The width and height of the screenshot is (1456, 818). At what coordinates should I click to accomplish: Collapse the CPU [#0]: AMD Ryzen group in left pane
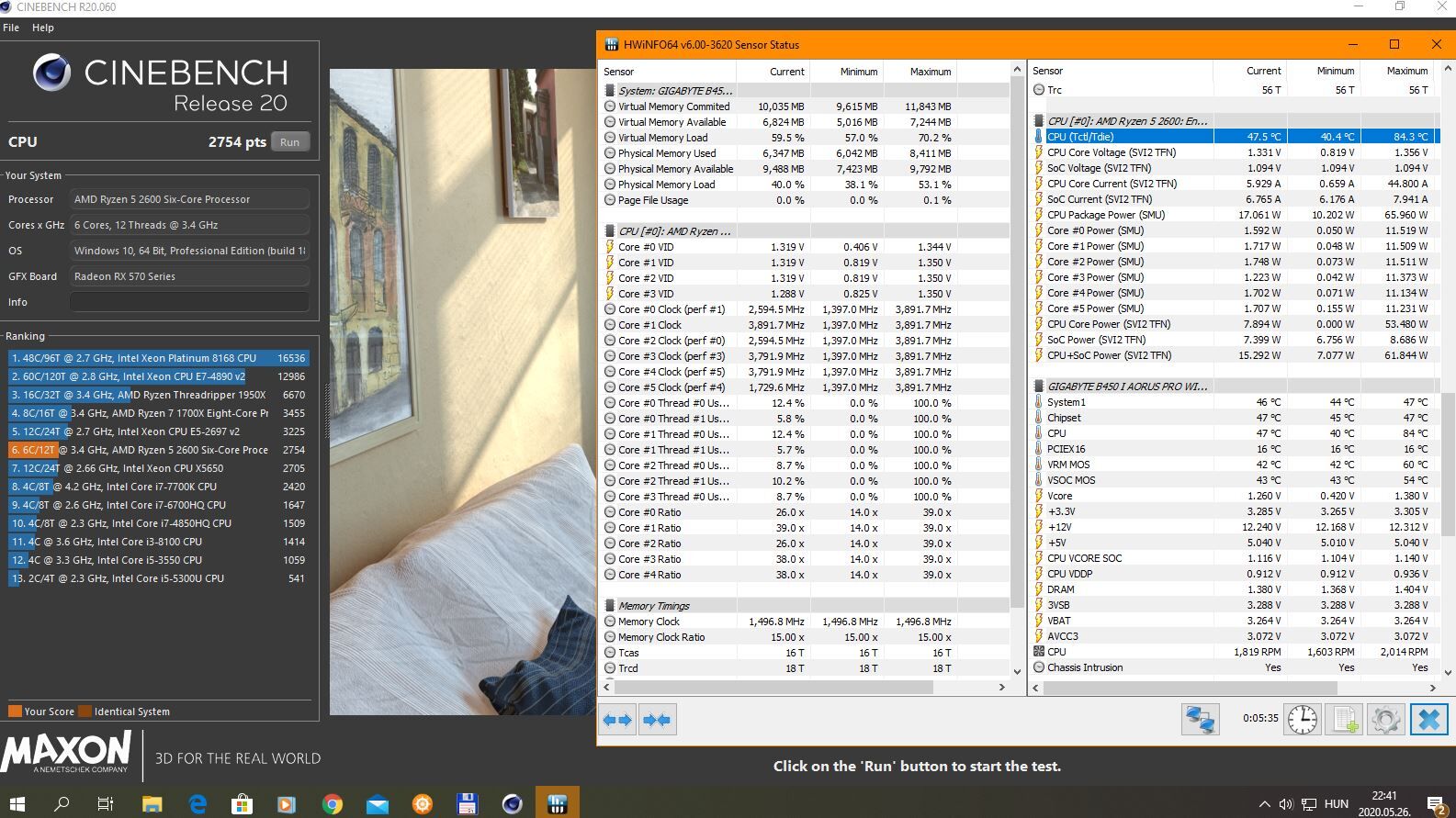pos(609,231)
